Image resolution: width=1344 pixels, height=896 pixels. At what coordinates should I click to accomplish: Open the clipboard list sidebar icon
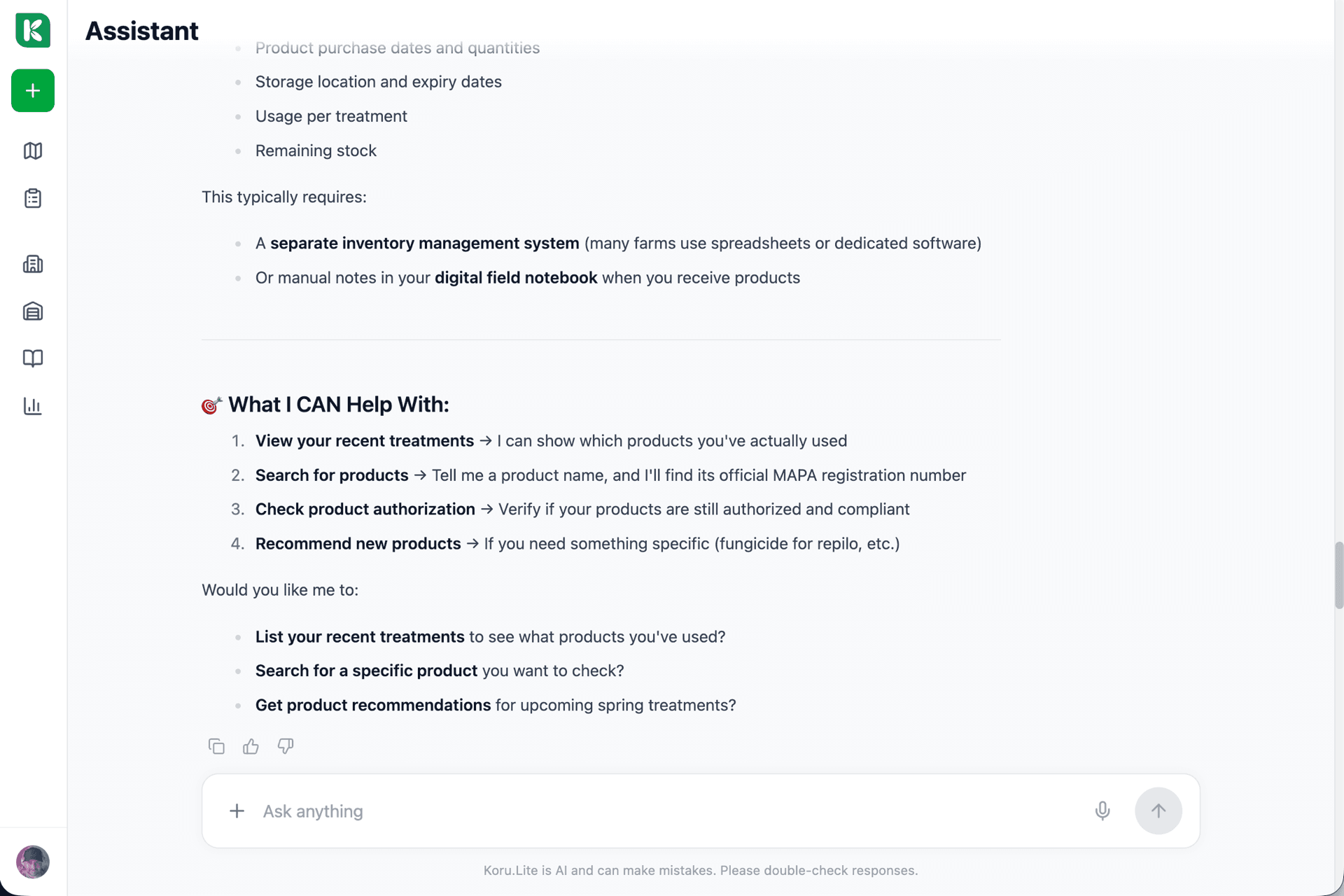[33, 198]
